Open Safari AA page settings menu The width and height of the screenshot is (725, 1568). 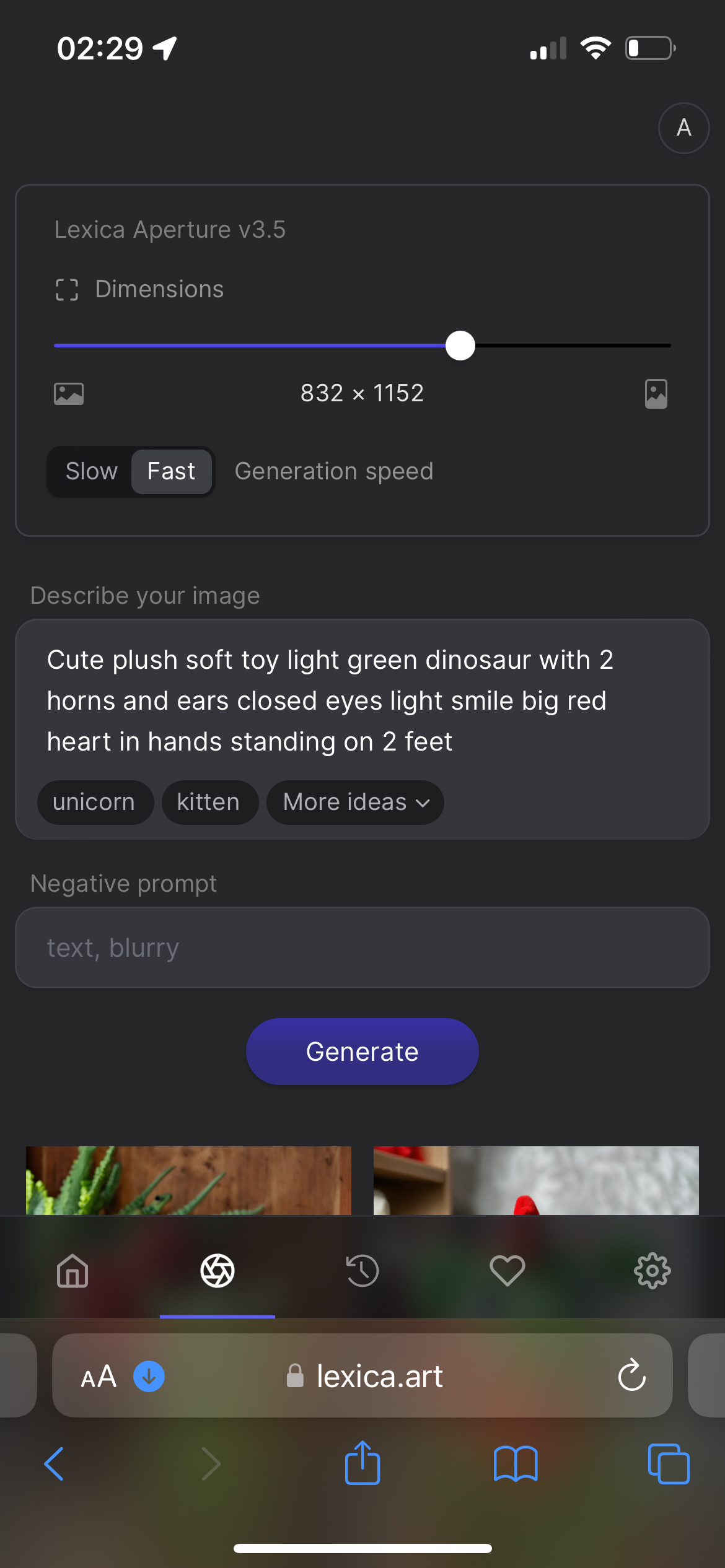pyautogui.click(x=99, y=1376)
